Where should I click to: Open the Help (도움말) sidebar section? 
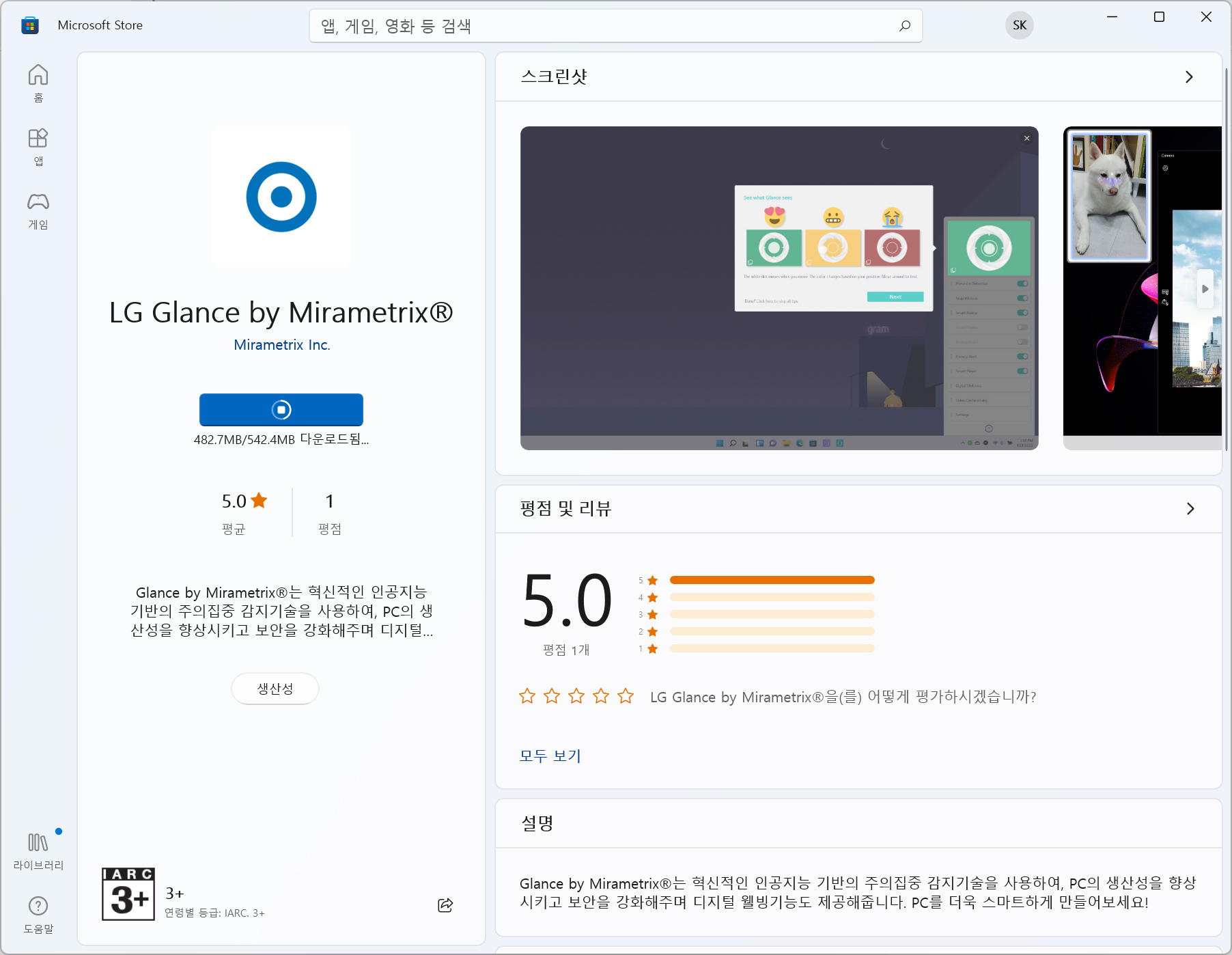[x=38, y=915]
